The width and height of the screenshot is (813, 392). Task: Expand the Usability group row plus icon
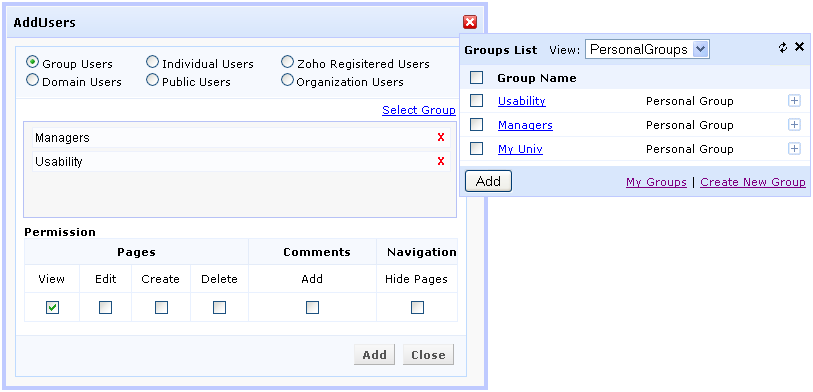click(x=794, y=101)
